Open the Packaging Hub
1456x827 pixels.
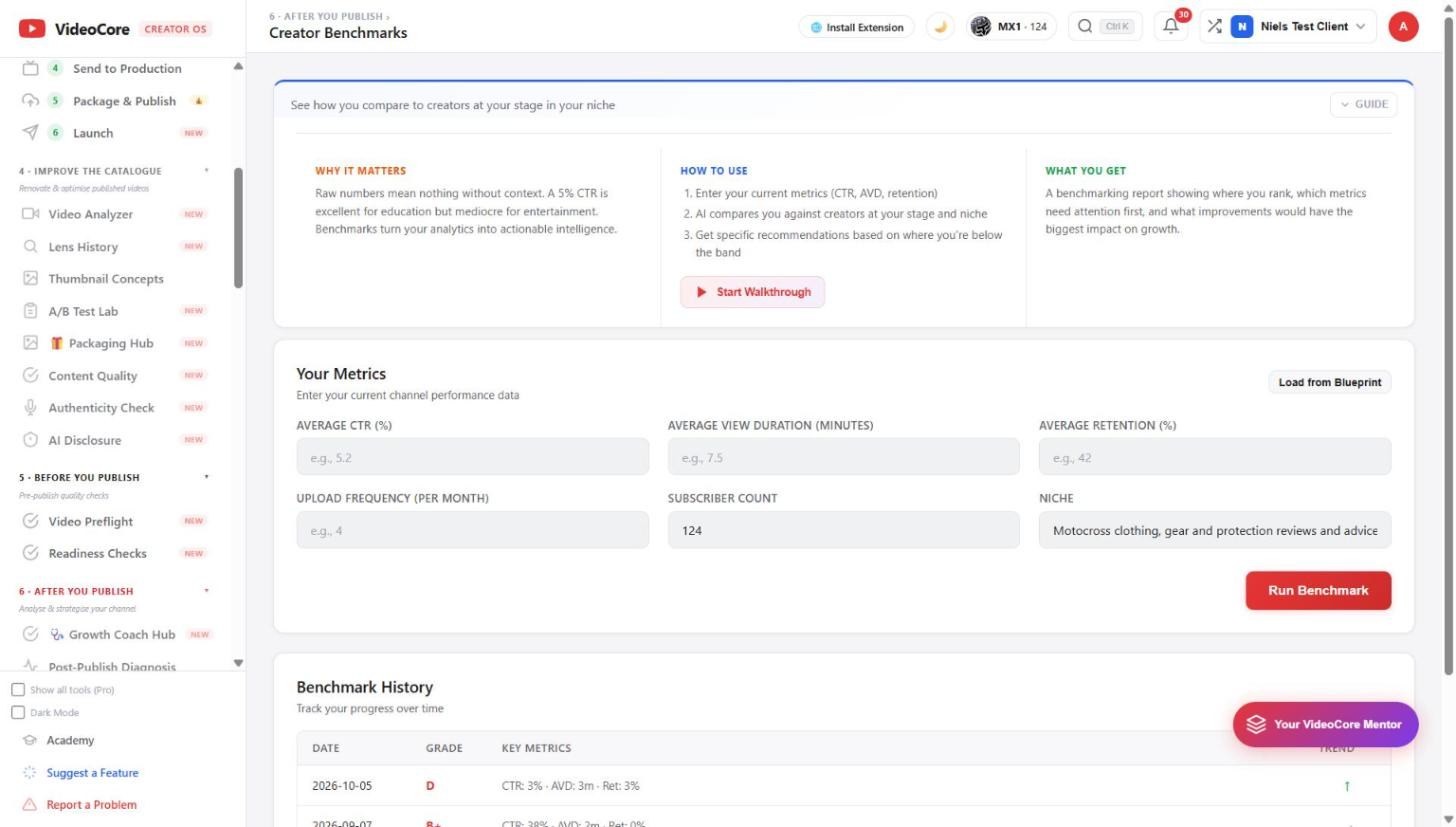coord(113,343)
